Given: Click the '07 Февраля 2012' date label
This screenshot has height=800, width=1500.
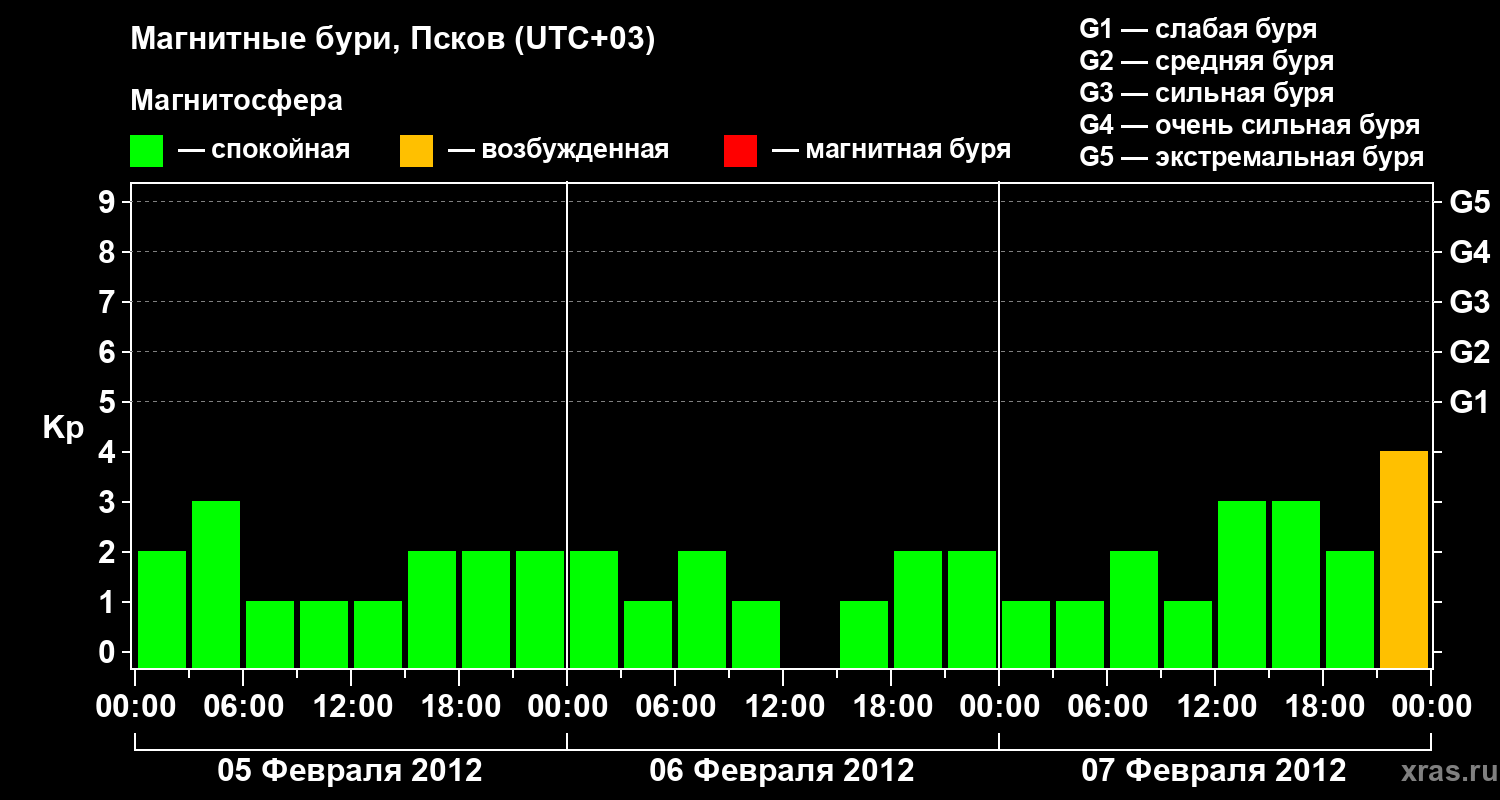Looking at the screenshot, I should point(1214,771).
